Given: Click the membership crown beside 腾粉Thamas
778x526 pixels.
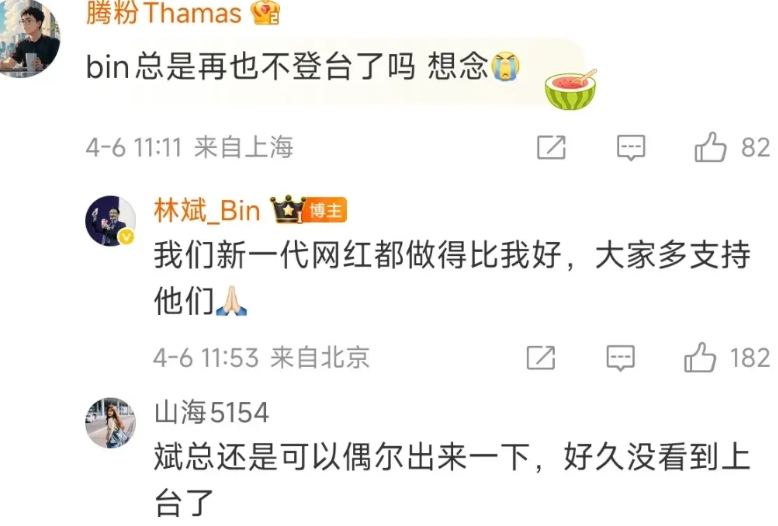Looking at the screenshot, I should (x=265, y=12).
